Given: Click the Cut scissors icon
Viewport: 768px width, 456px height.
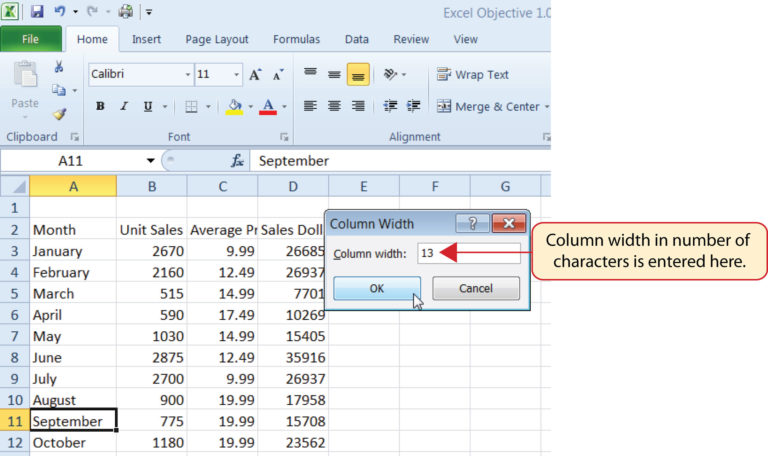Looking at the screenshot, I should (x=59, y=67).
